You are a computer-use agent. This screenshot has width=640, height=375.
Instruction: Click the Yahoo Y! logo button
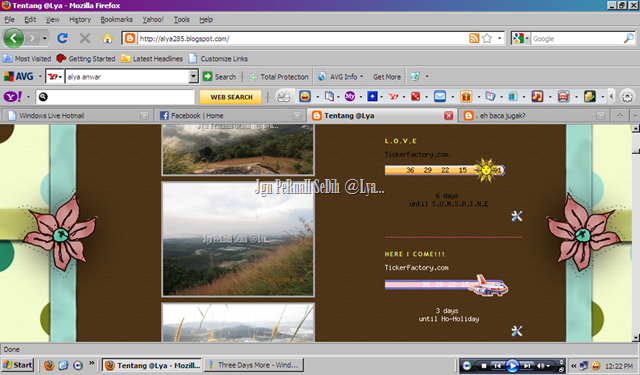(13, 97)
